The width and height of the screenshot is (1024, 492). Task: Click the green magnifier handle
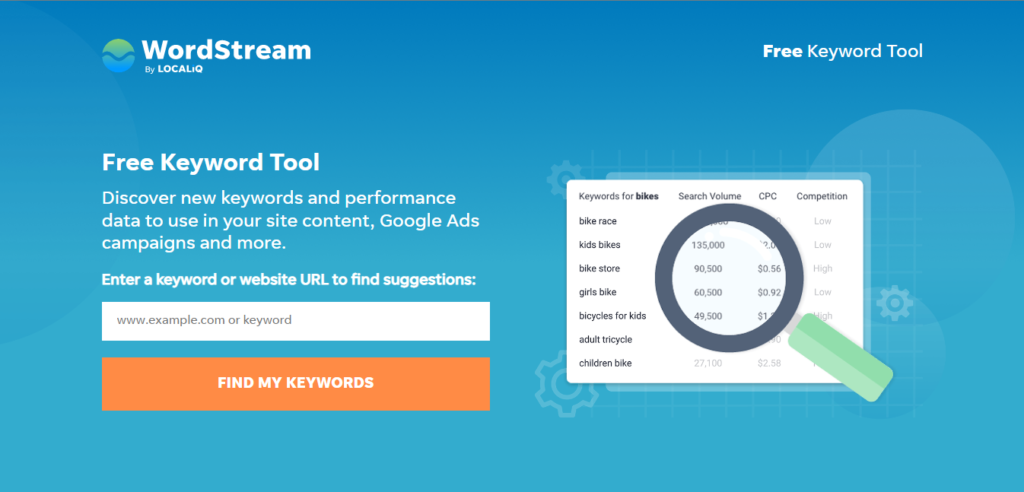840,357
